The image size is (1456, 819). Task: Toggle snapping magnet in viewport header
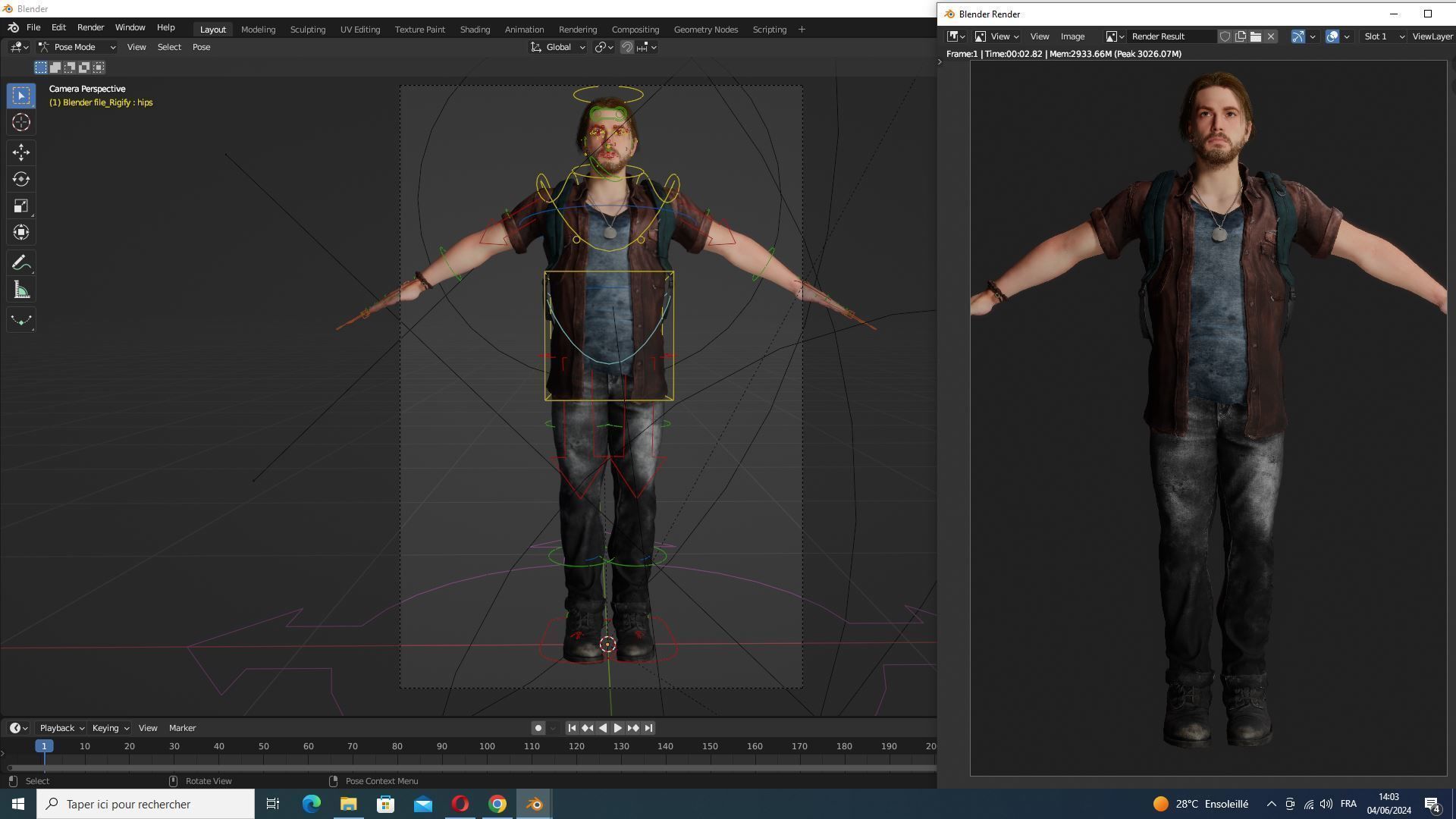627,47
